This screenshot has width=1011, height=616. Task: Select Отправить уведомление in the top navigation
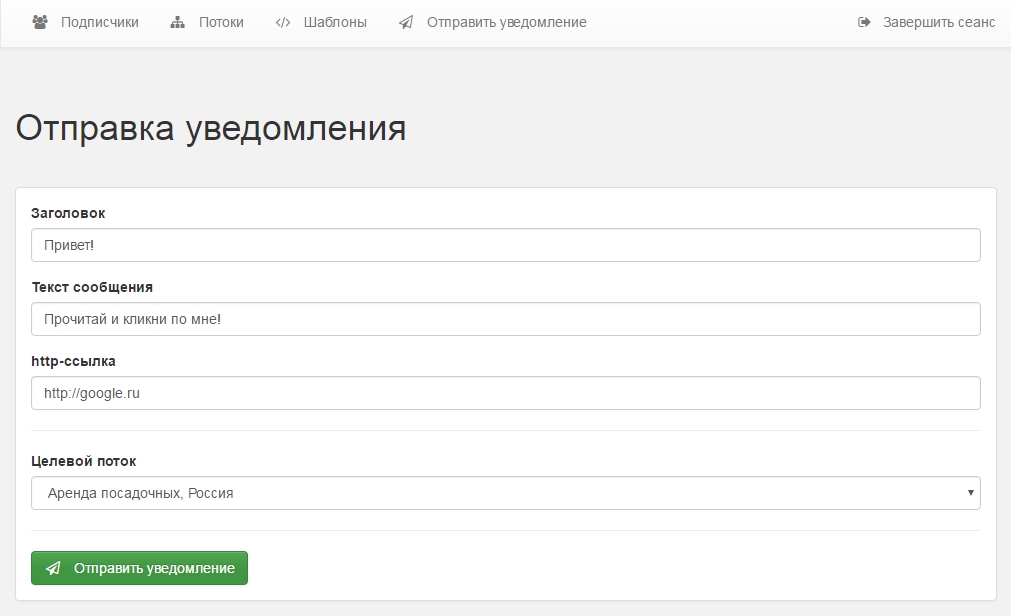506,22
